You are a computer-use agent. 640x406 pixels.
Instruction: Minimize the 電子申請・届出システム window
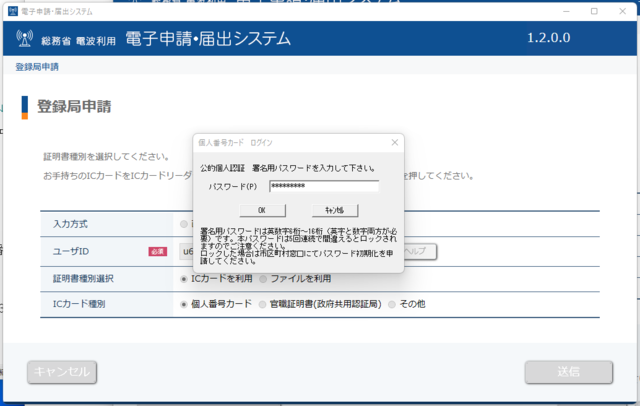[x=566, y=11]
